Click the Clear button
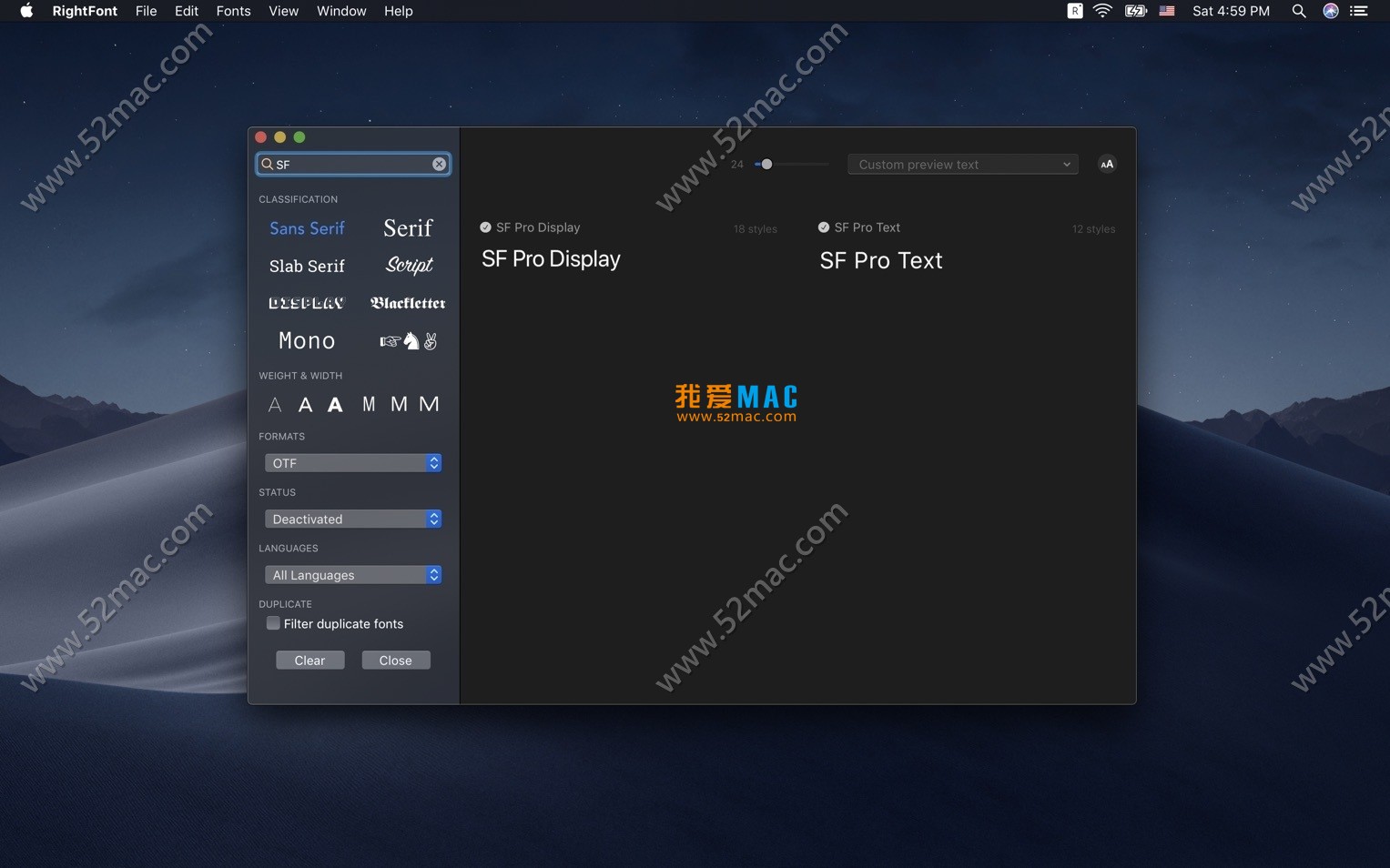Image resolution: width=1390 pixels, height=868 pixels. (x=310, y=661)
